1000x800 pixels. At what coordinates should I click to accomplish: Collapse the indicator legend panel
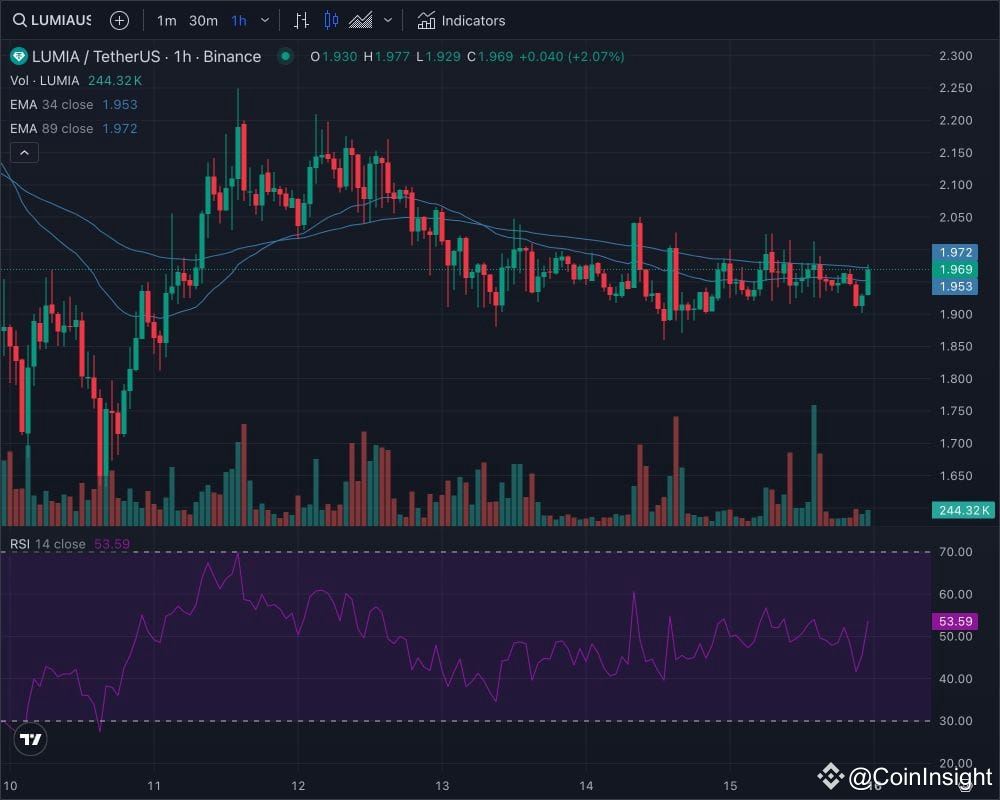tap(24, 152)
